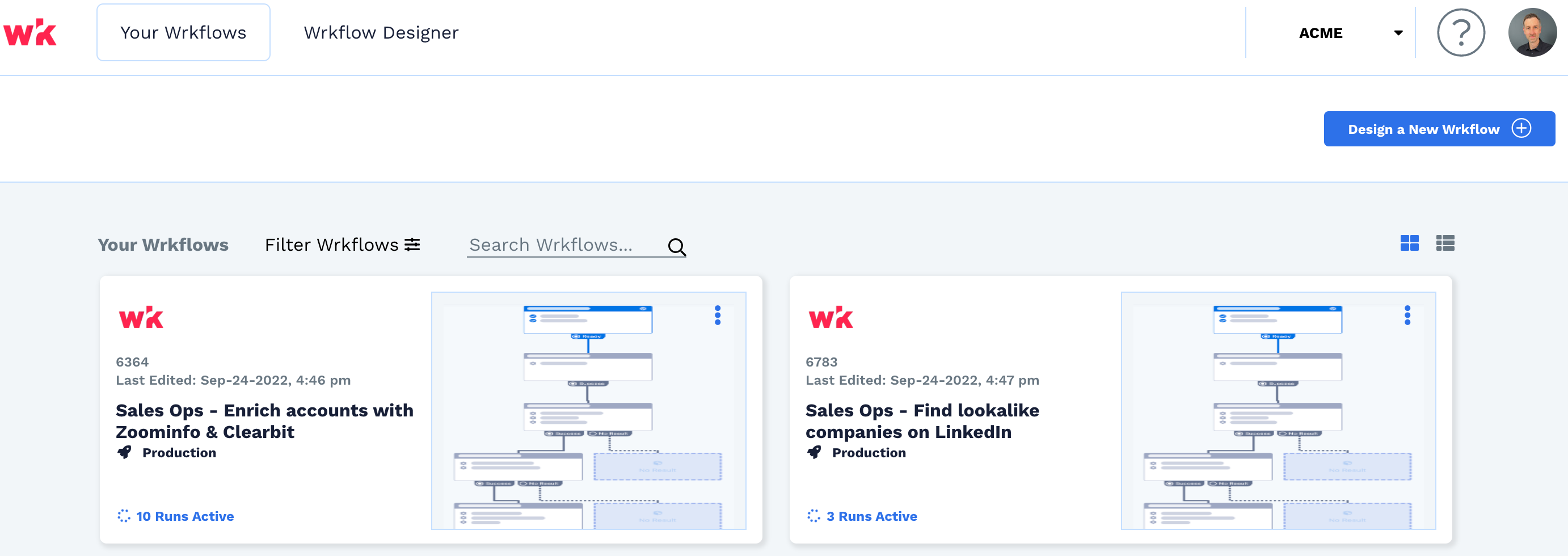
Task: Click Production rocket icon on wrkflow 6364
Action: pos(124,453)
